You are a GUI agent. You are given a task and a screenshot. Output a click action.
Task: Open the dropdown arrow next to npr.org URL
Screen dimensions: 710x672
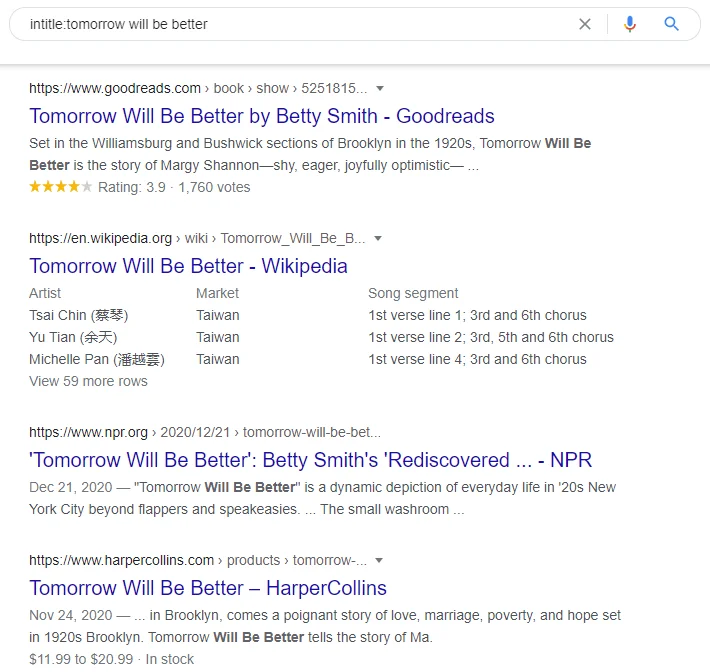click(x=393, y=432)
